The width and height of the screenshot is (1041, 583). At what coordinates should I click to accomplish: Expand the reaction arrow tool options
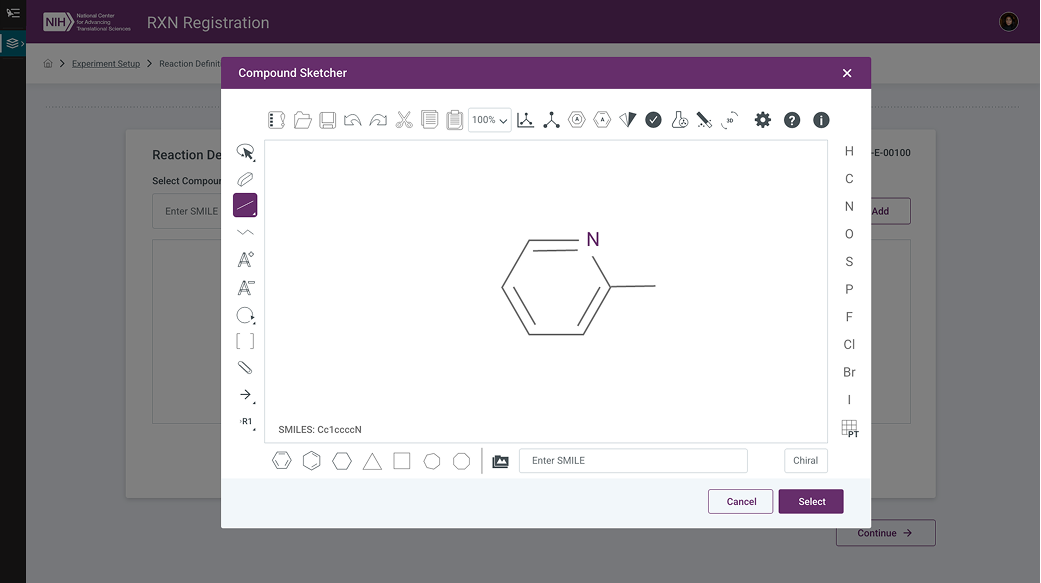pos(246,395)
